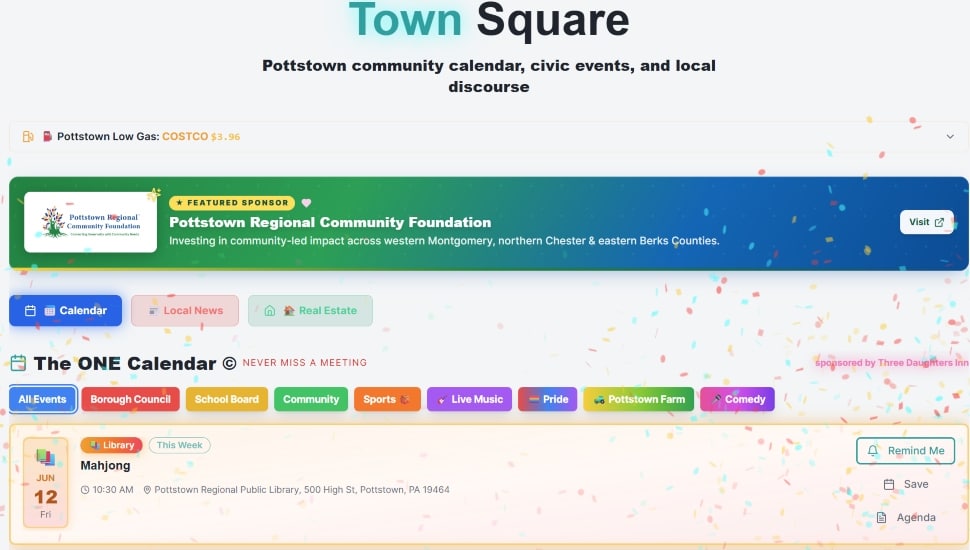970x550 pixels.
Task: Filter events by Sports
Action: click(387, 399)
